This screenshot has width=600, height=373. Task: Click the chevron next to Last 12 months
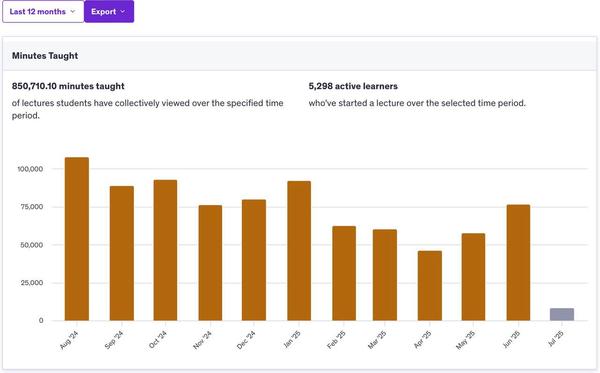[x=73, y=11]
